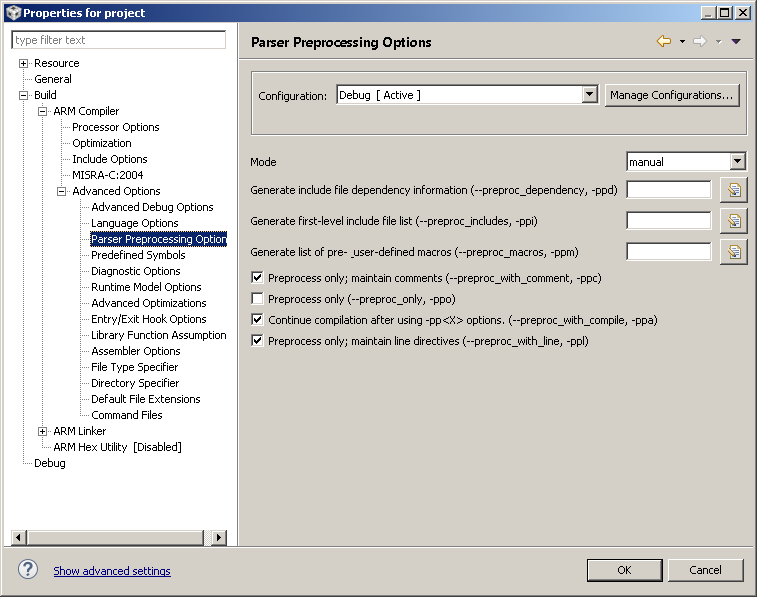Collapse the Advanced Options node
757x597 pixels.
coord(61,191)
